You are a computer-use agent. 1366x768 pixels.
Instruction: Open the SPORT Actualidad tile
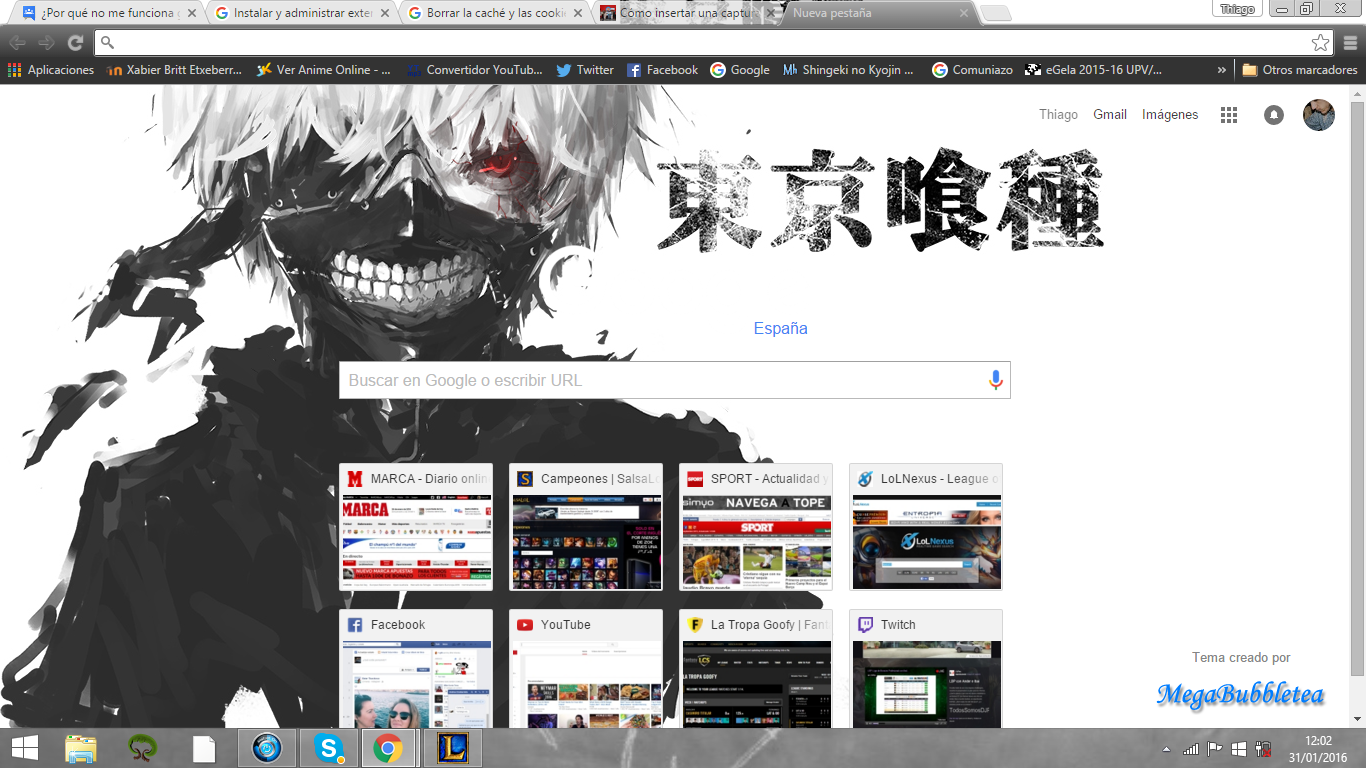click(756, 527)
